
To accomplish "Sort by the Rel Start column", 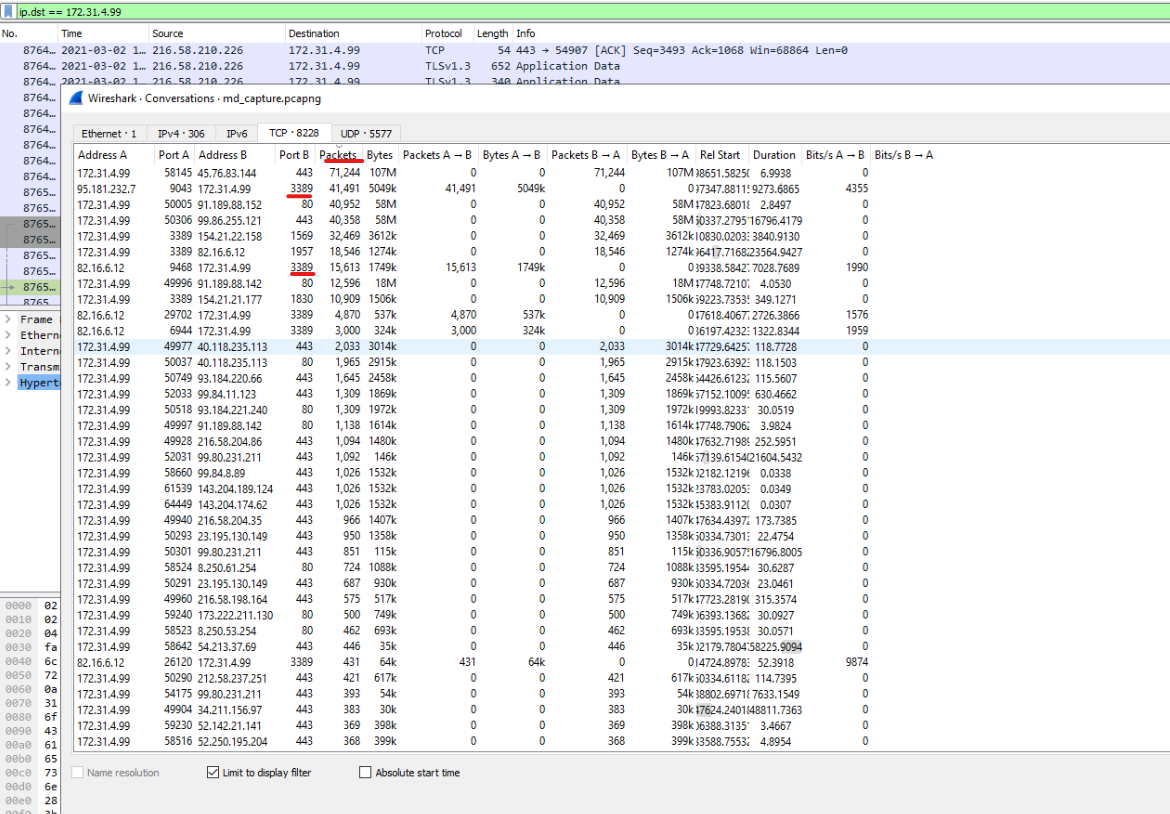I will pyautogui.click(x=720, y=155).
